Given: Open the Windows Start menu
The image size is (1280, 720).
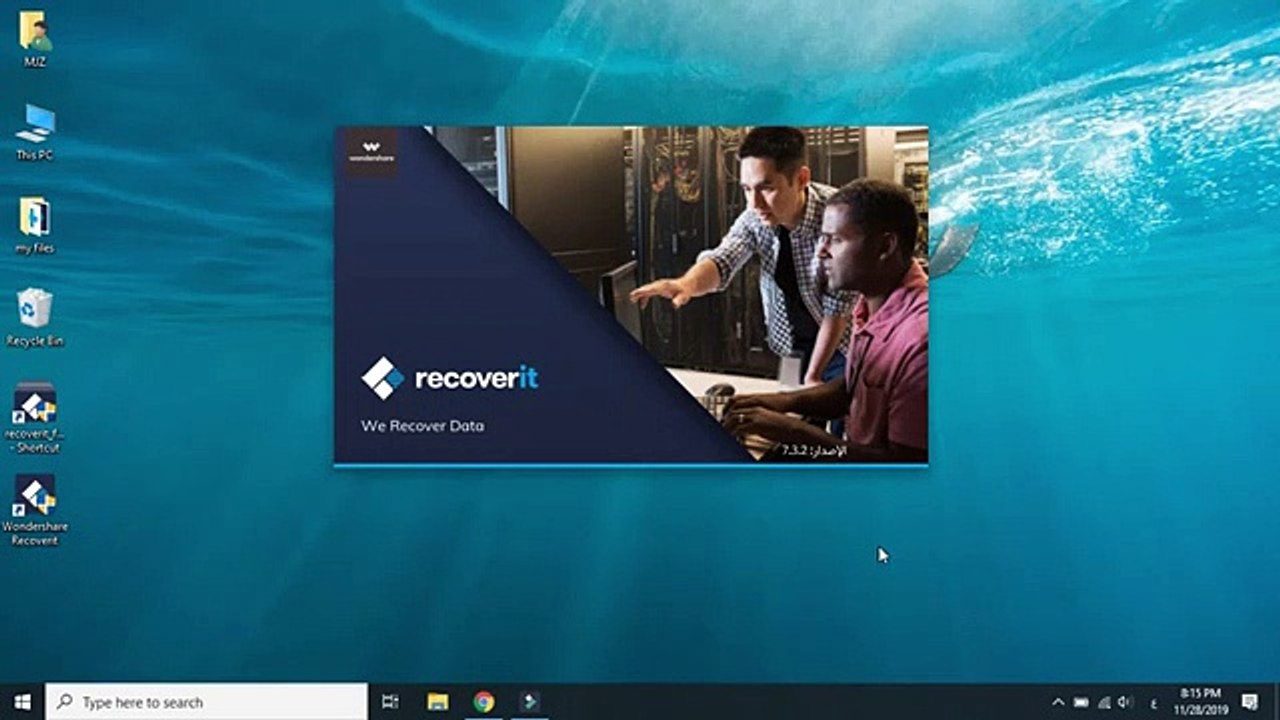Looking at the screenshot, I should click(x=22, y=702).
